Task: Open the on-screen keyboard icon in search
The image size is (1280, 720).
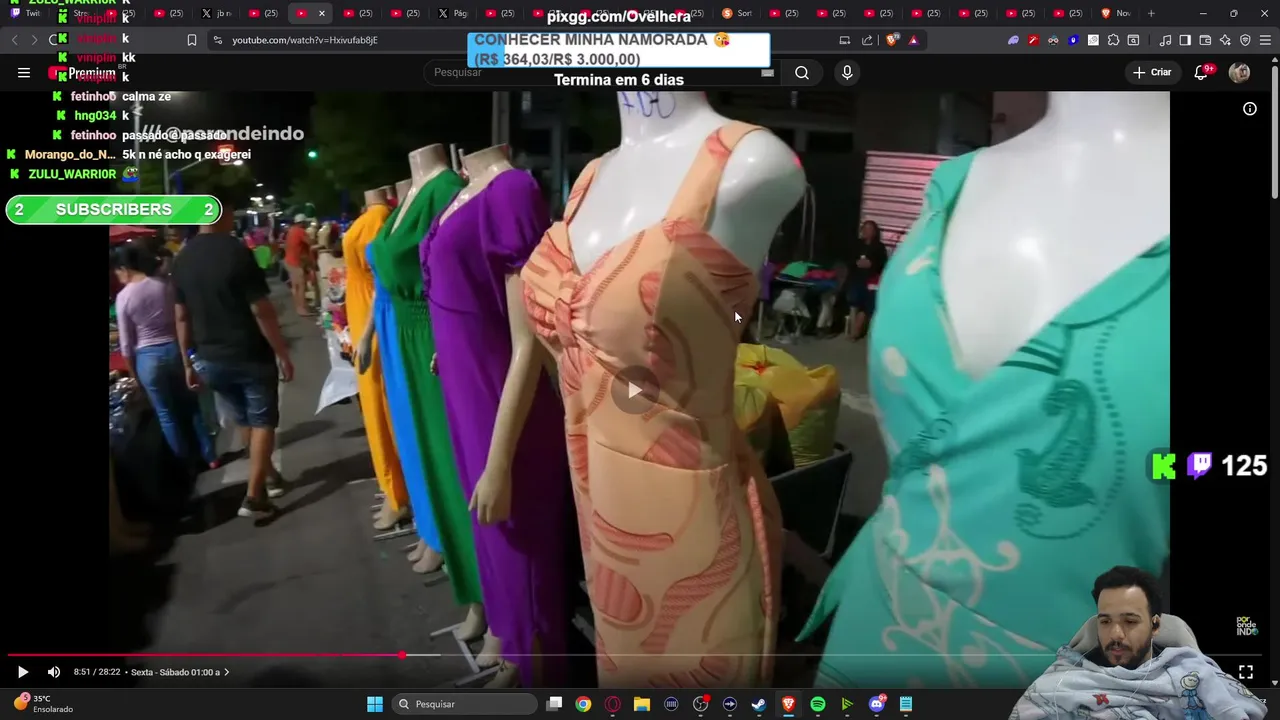Action: pyautogui.click(x=767, y=72)
